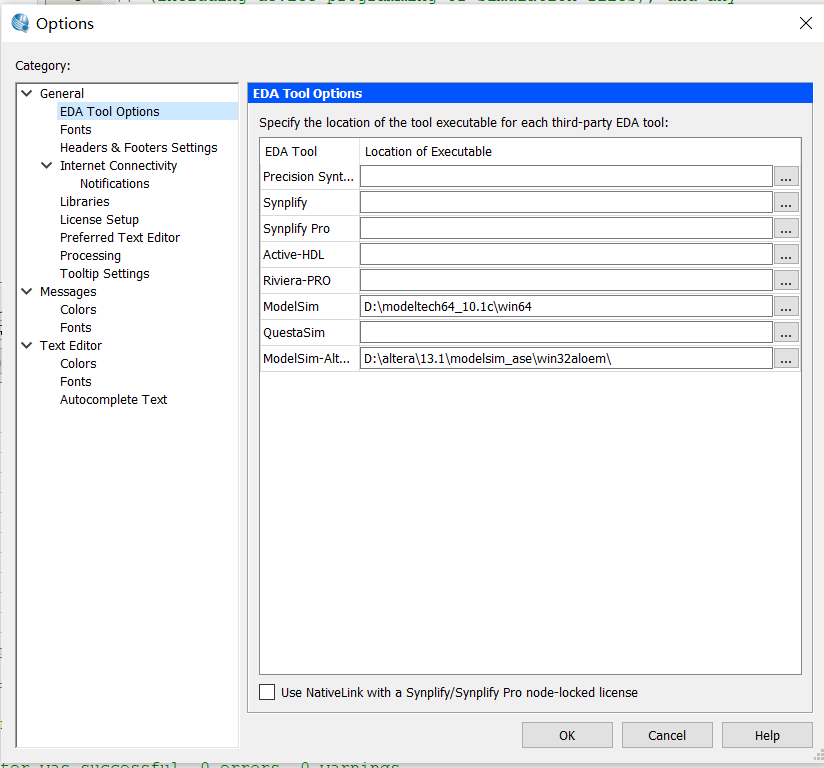Click the Riviera-PRO path field
The width and height of the screenshot is (824, 768).
[566, 280]
